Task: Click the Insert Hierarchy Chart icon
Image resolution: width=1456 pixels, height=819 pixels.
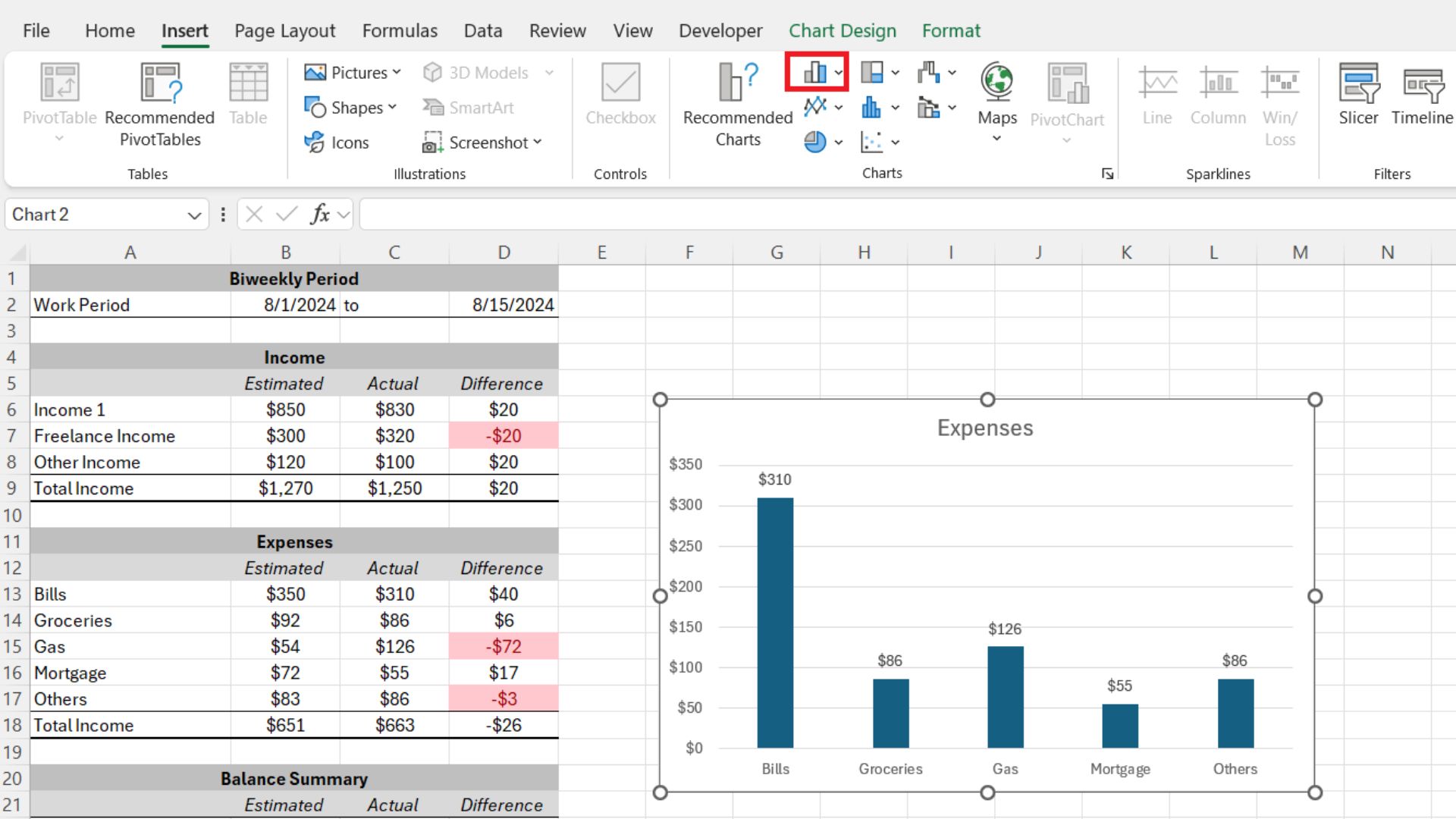Action: click(x=872, y=73)
